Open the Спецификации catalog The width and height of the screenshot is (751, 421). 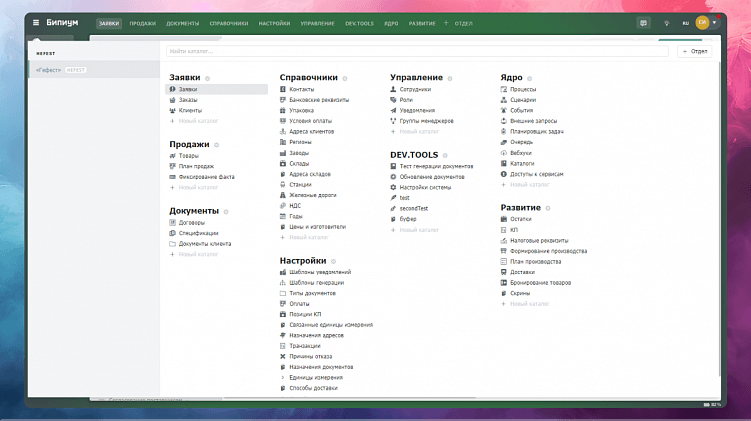point(198,233)
